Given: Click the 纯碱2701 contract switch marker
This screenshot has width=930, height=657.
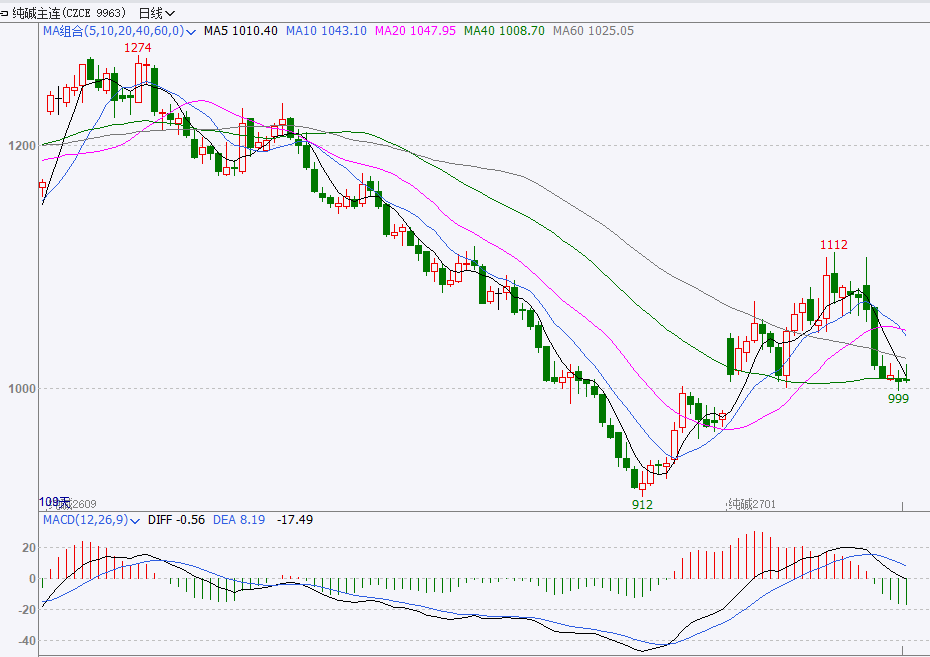Looking at the screenshot, I should click(x=752, y=505).
